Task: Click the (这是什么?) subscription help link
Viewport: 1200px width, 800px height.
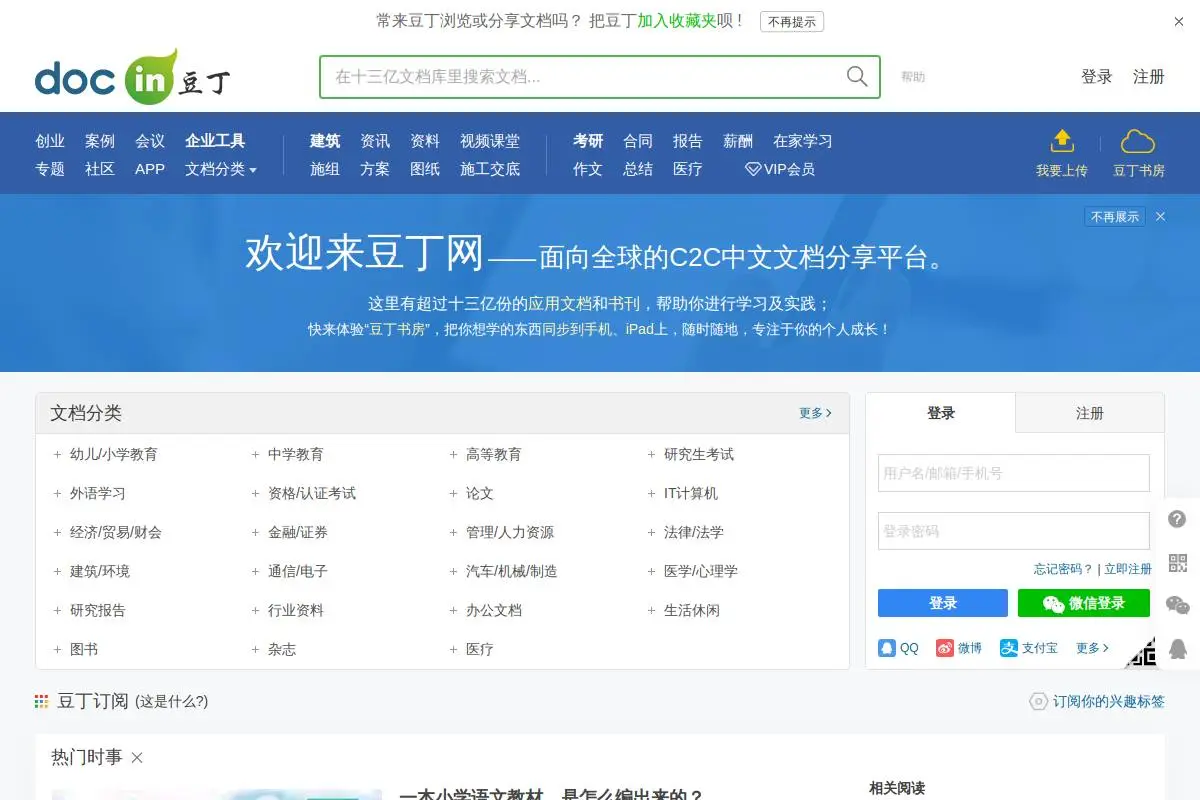Action: 172,702
